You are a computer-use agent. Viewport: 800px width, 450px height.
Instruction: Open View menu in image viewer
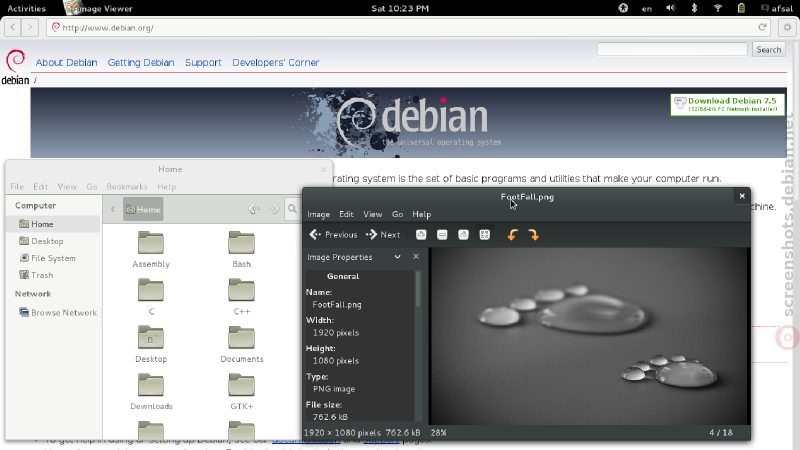[x=372, y=214]
